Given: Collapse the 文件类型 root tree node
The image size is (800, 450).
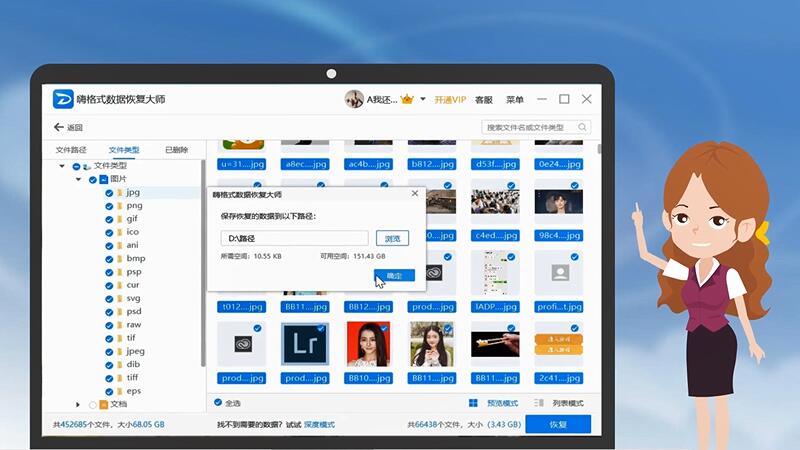Looking at the screenshot, I should [62, 166].
